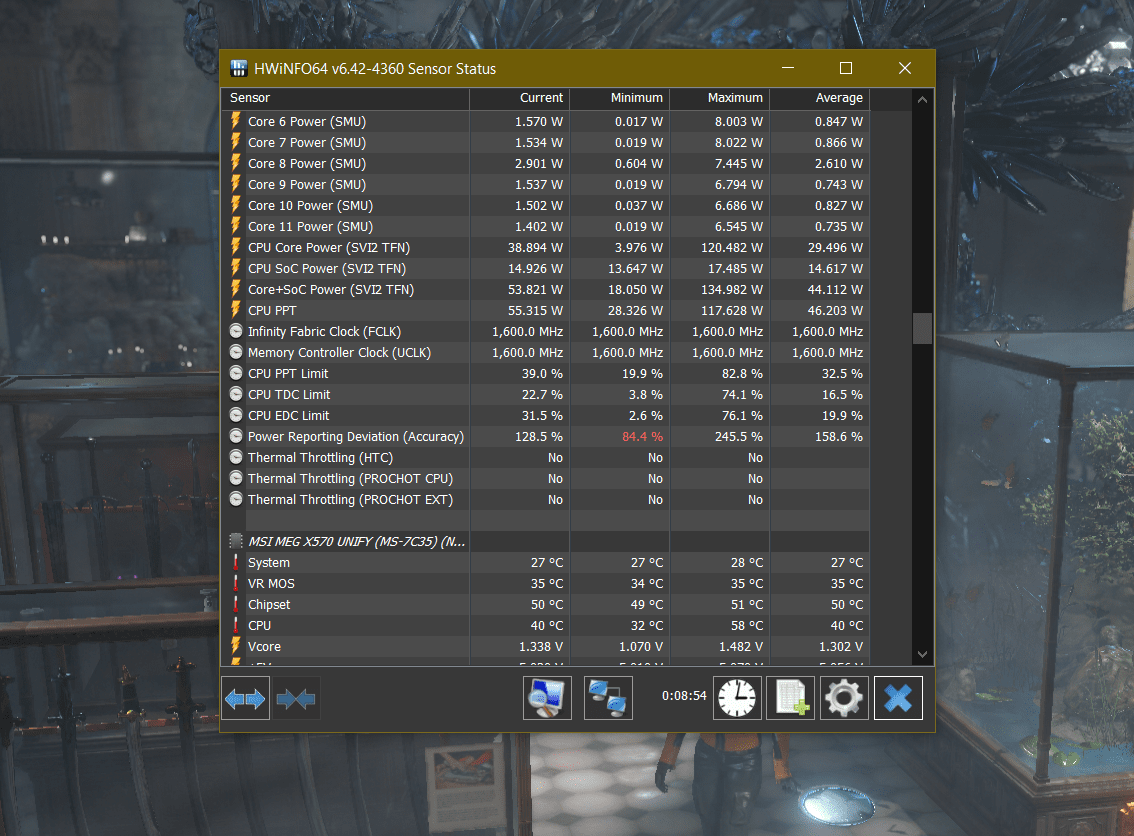Click thermometer icon beside System row

point(236,562)
